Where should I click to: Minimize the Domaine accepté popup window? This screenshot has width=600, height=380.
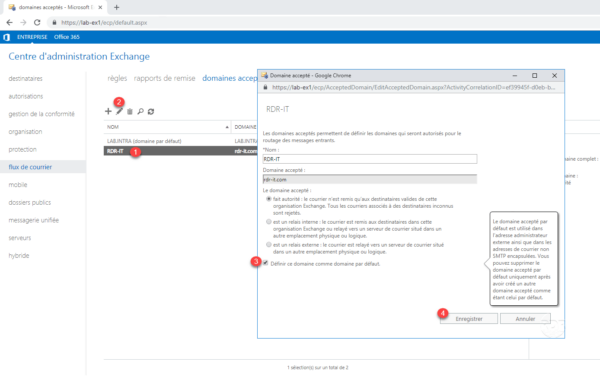(515, 75)
